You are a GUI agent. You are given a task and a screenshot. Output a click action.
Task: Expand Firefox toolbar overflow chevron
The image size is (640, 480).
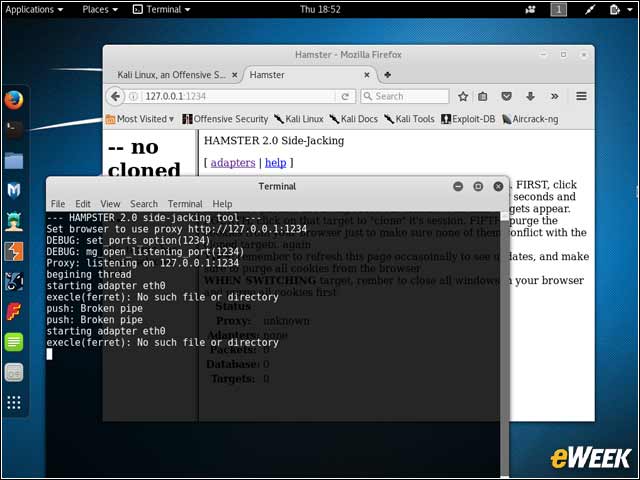pyautogui.click(x=554, y=96)
